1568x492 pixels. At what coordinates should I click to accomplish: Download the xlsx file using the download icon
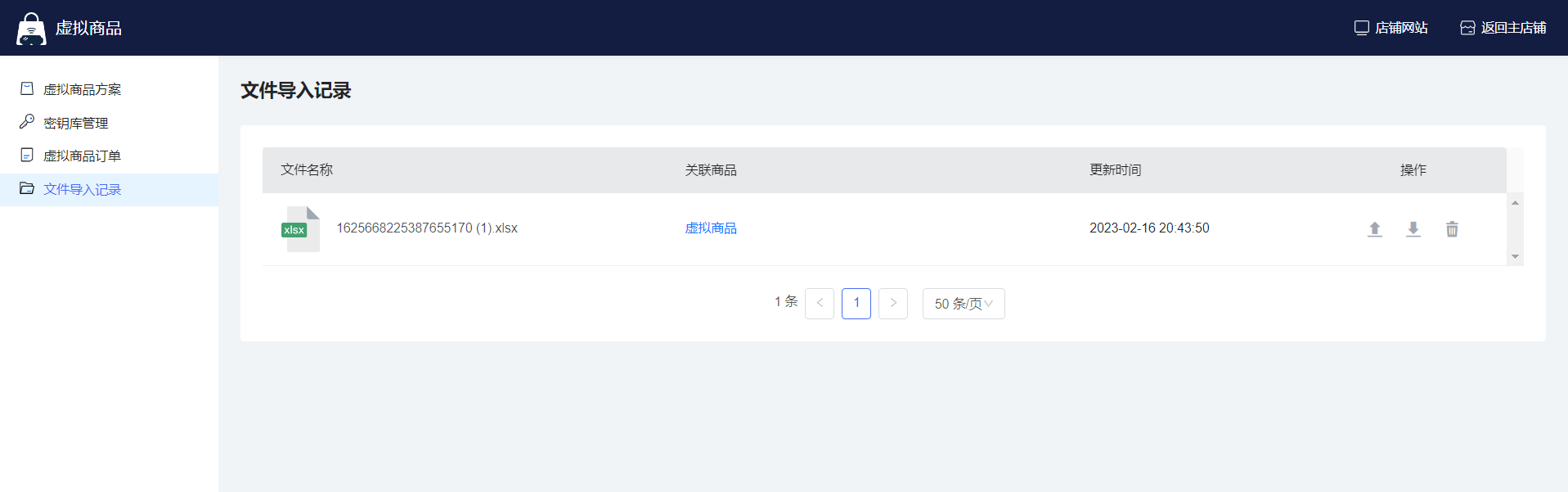pyautogui.click(x=1413, y=229)
